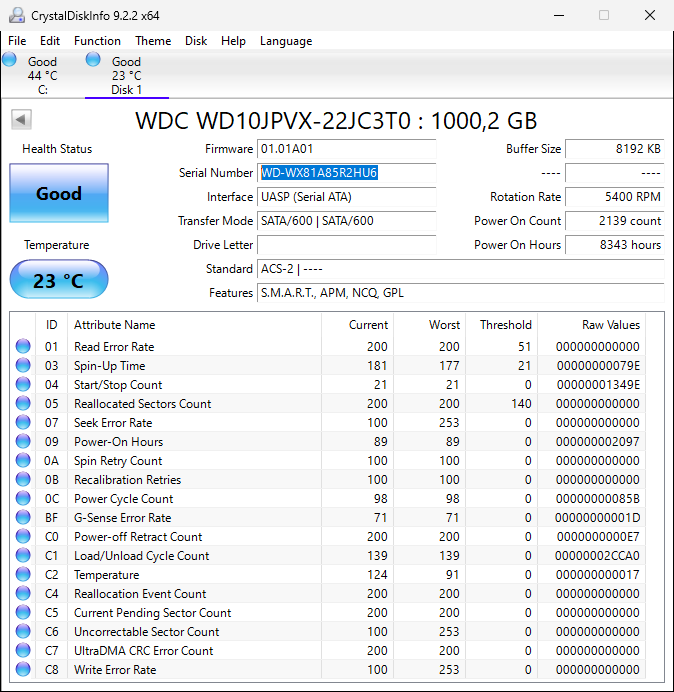
Task: Click status orb for Seek Error Rate
Action: [x=23, y=422]
